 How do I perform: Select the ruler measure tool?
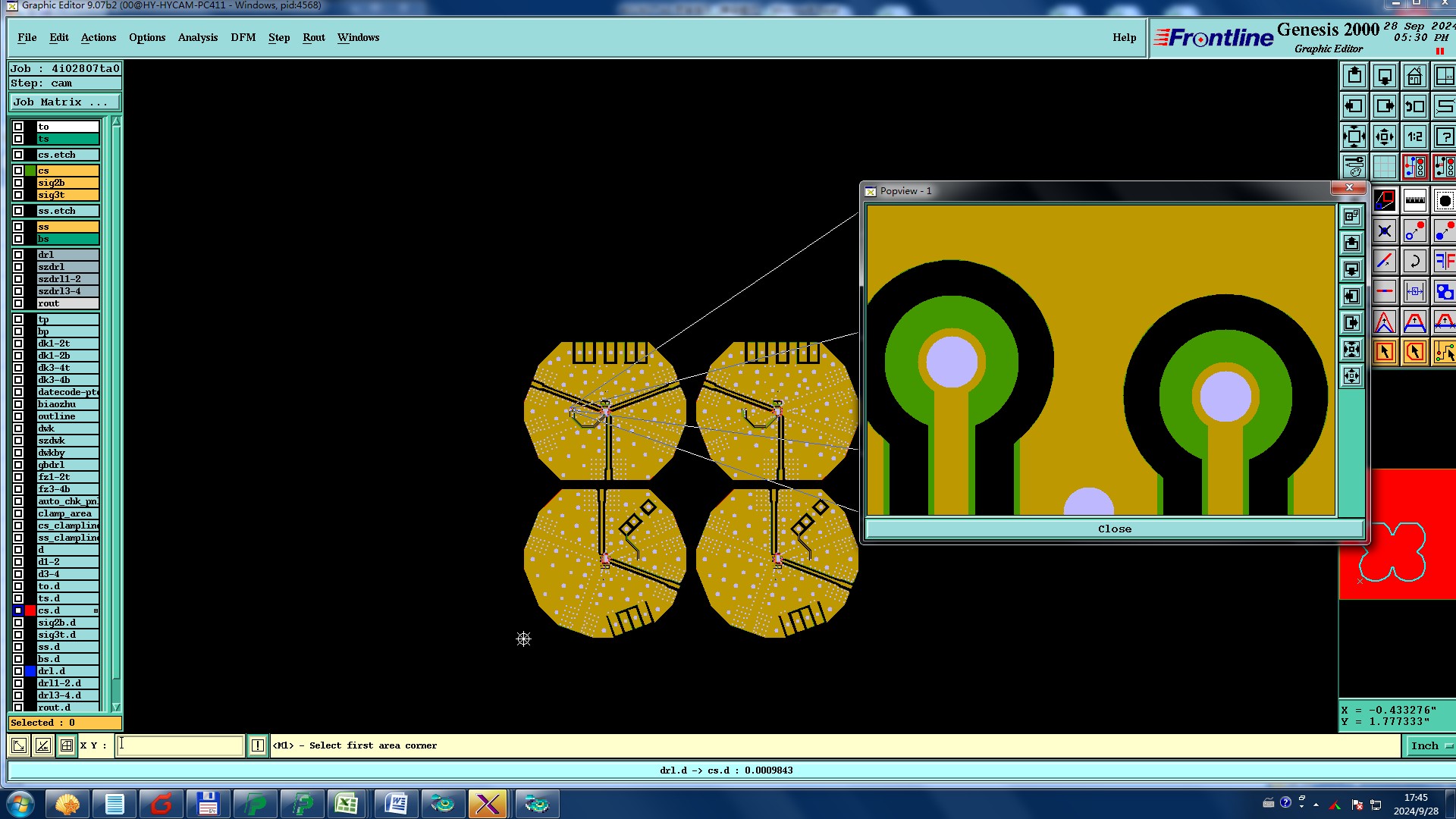click(1414, 201)
